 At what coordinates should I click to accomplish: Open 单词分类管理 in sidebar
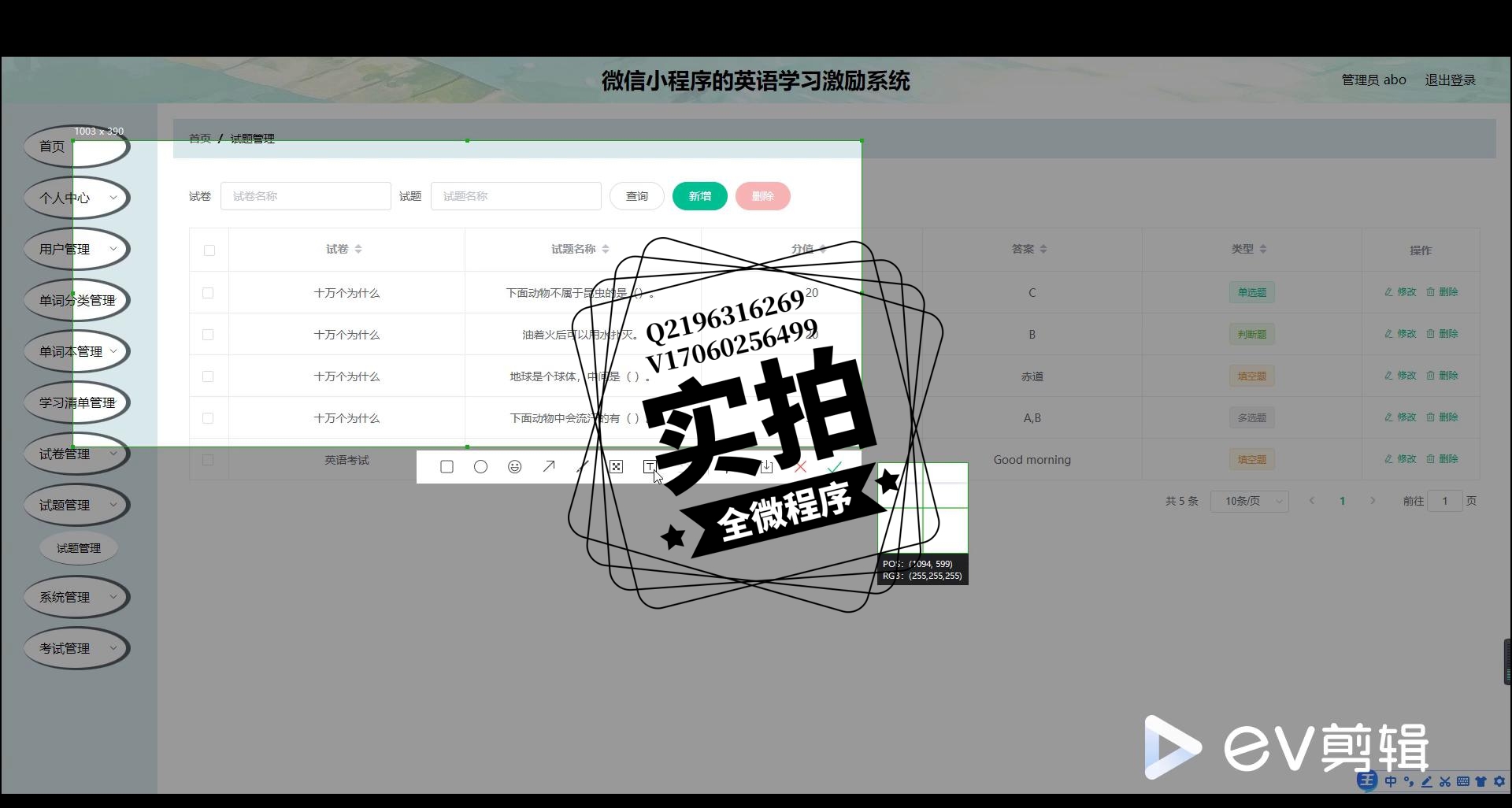(x=76, y=300)
